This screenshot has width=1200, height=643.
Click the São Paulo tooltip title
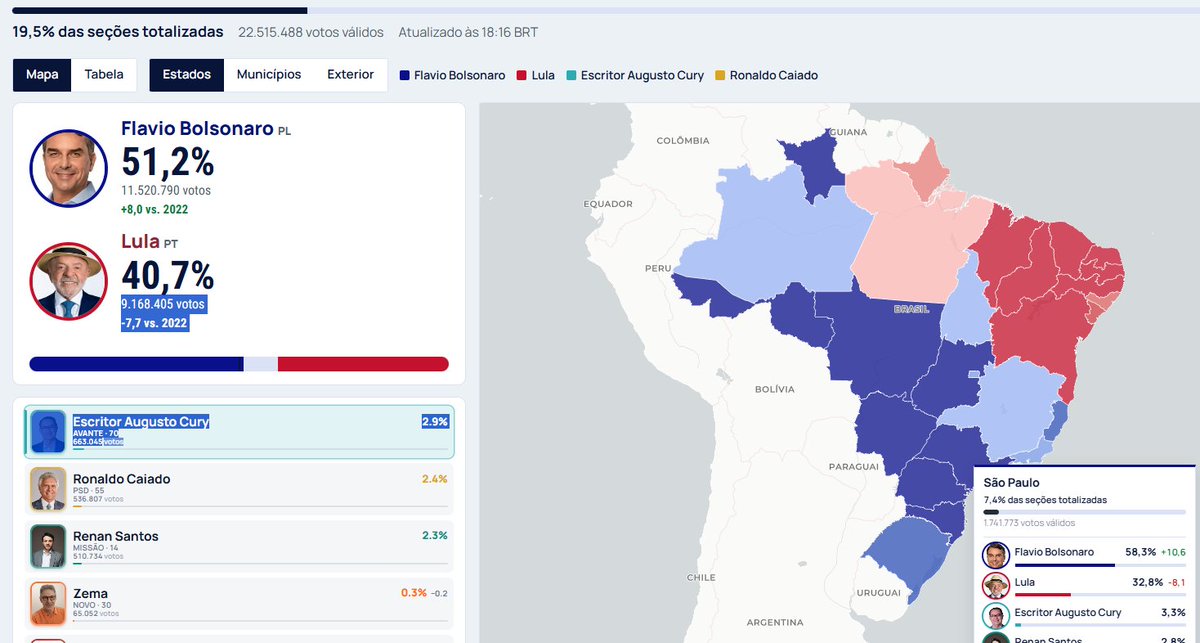pos(1011,482)
